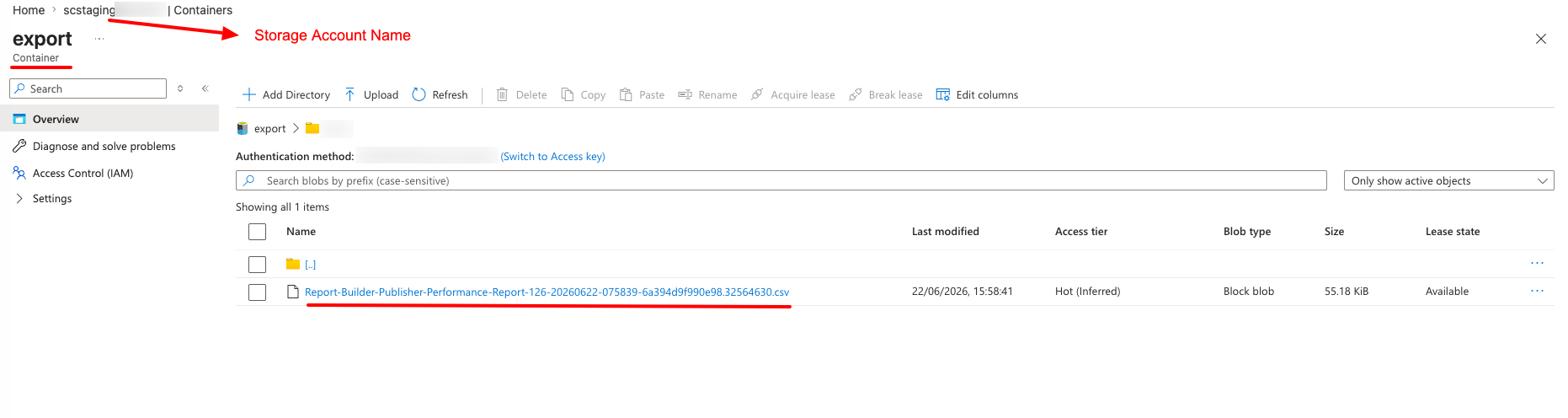Click the Overview sidebar icon
The image size is (1568, 418).
point(19,119)
